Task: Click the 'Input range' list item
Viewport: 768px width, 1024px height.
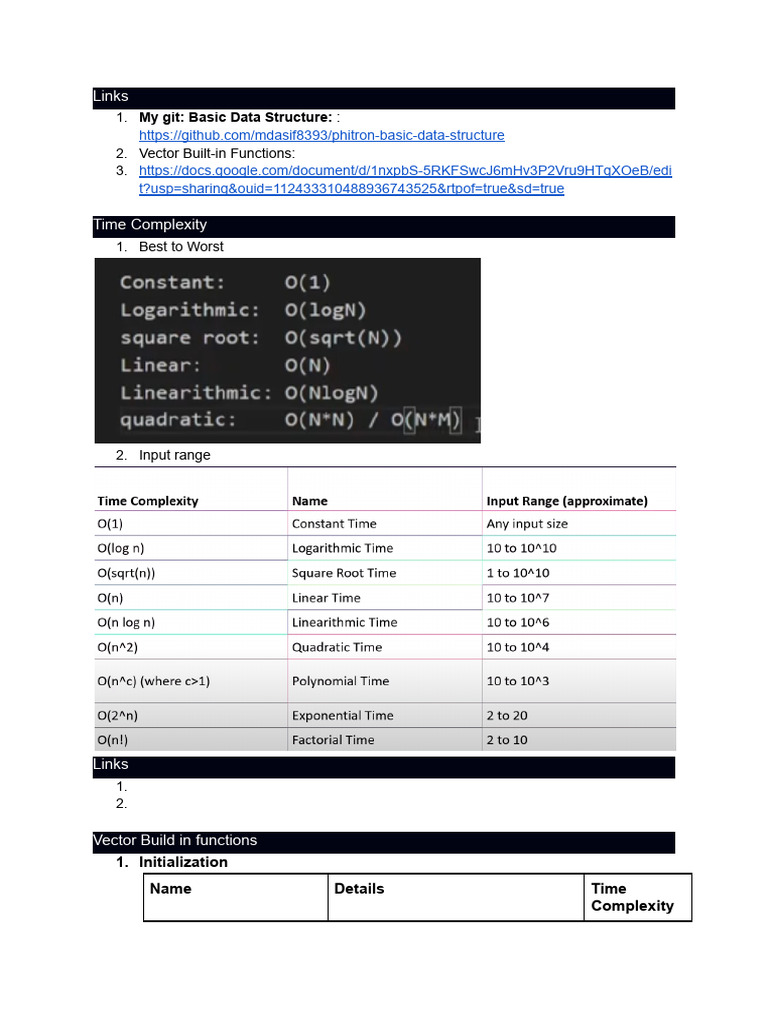Action: point(174,455)
